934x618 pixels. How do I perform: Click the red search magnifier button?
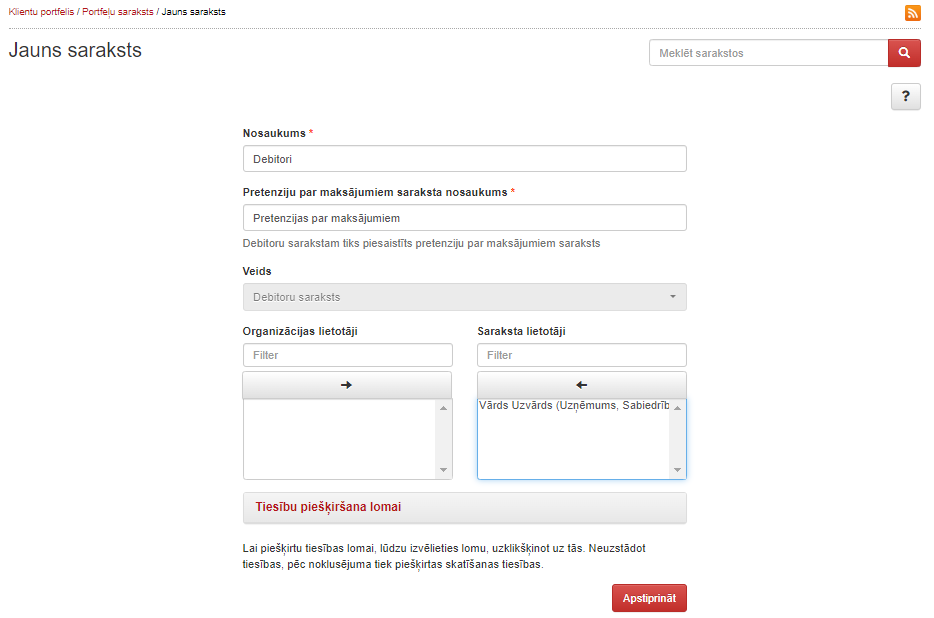click(904, 53)
